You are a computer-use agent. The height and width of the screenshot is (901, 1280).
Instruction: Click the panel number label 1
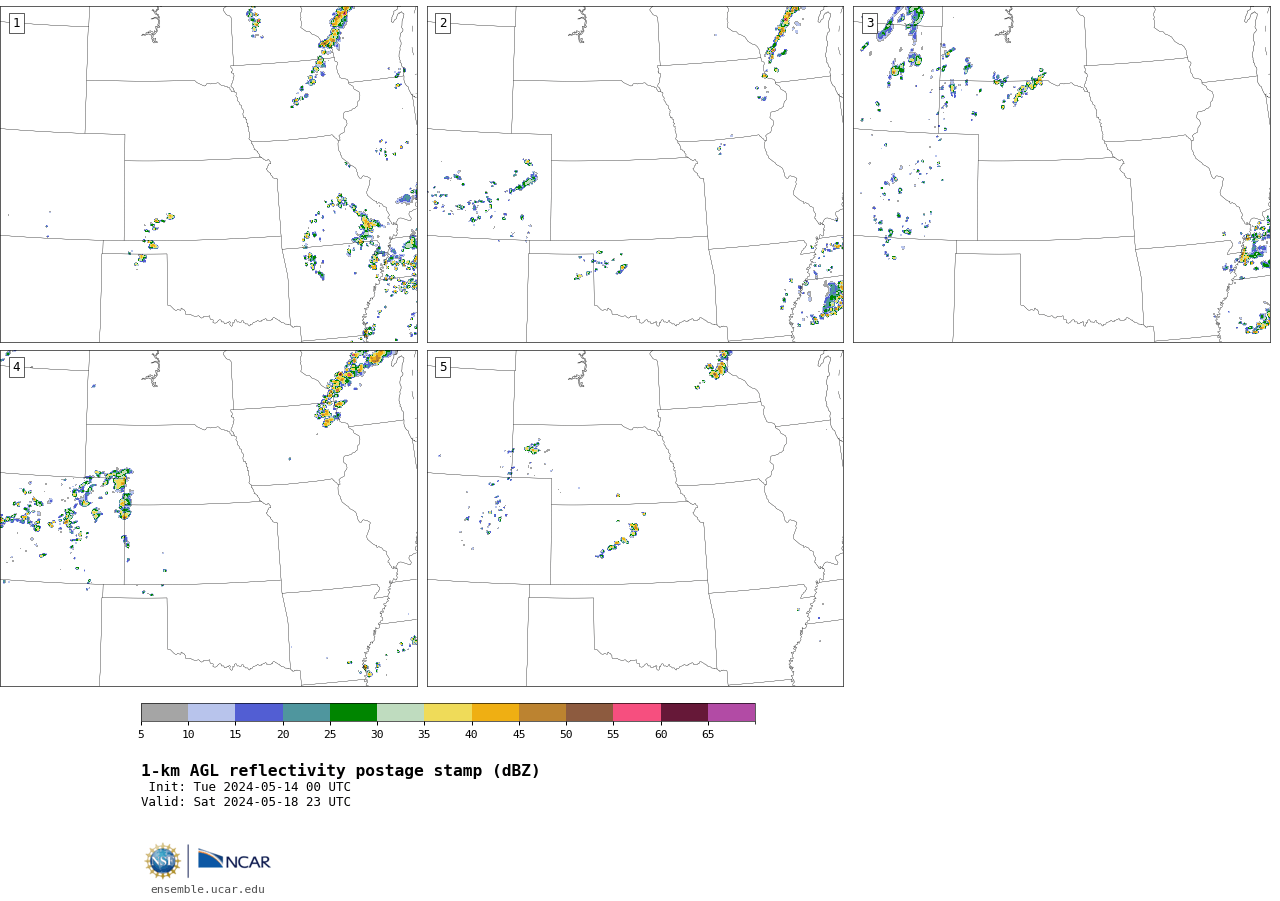tap(16, 23)
